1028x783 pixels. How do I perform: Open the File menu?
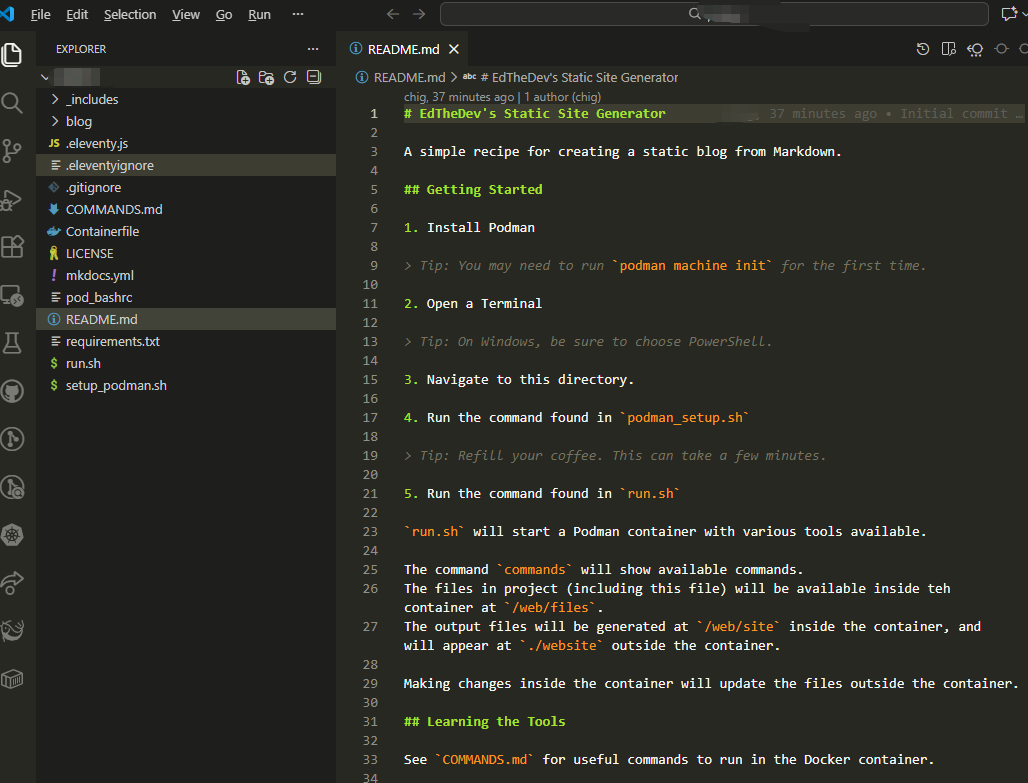(x=41, y=14)
